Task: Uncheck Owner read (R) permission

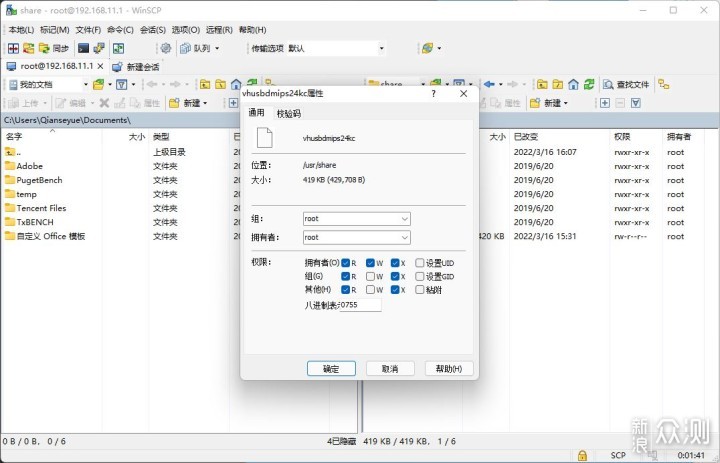Action: coord(346,263)
